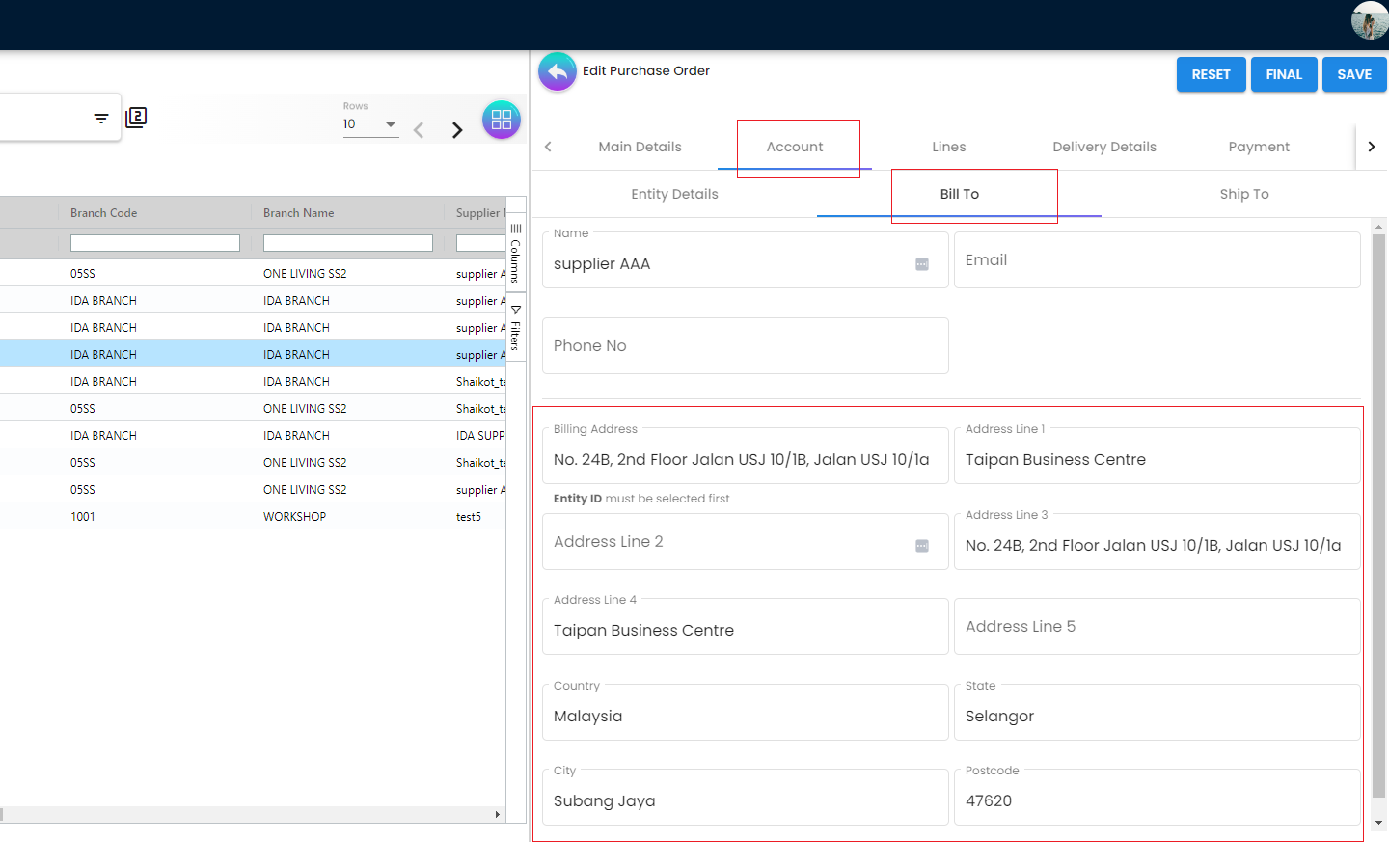
Task: Click the RESET button
Action: click(1211, 74)
